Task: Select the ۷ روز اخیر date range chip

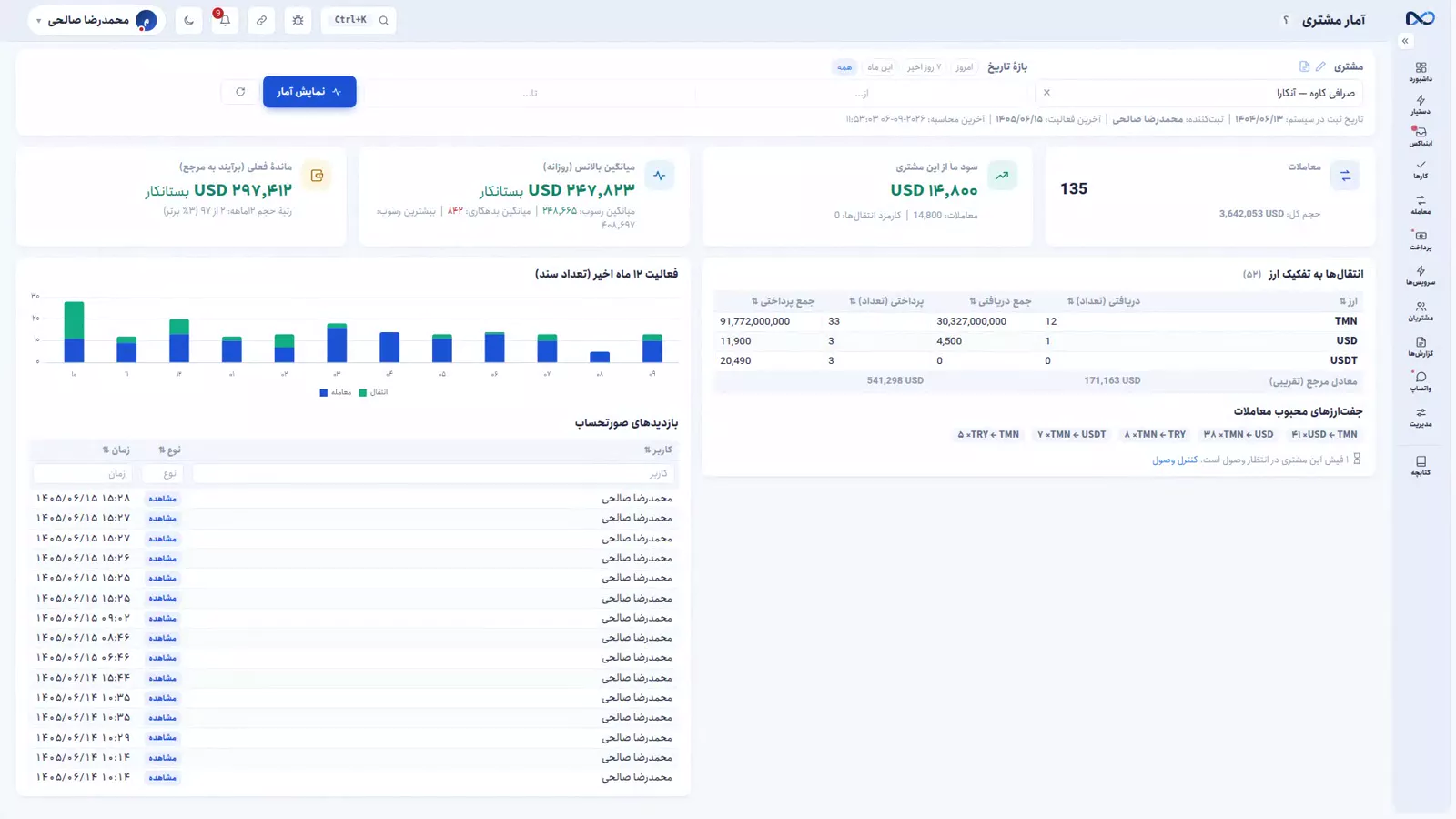Action: pos(924,67)
